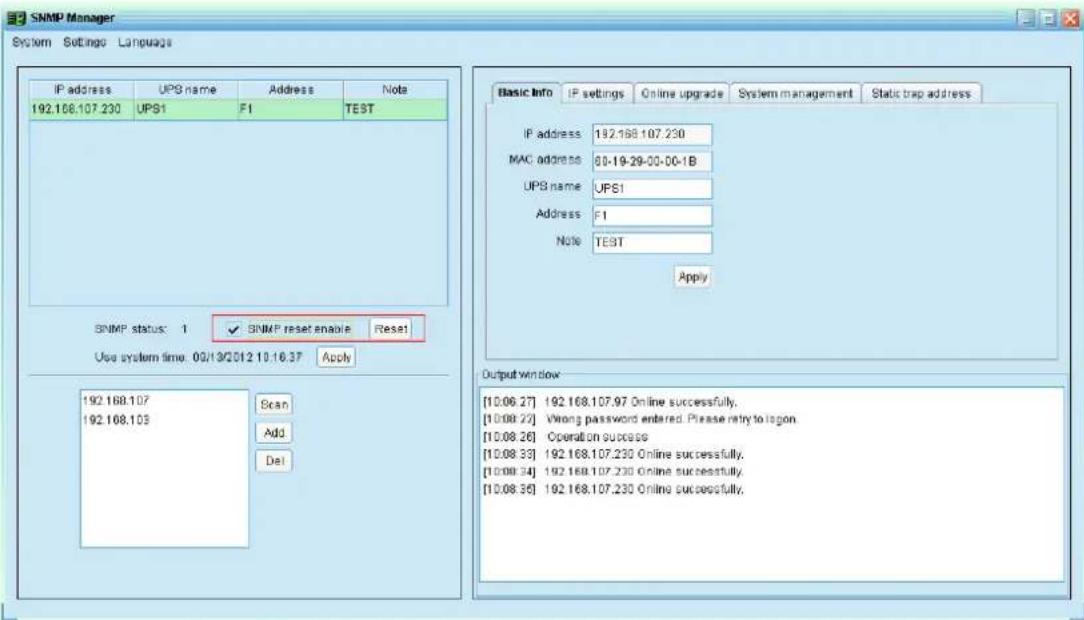Apply the system time setting
This screenshot has width=1084, height=620.
[x=336, y=357]
